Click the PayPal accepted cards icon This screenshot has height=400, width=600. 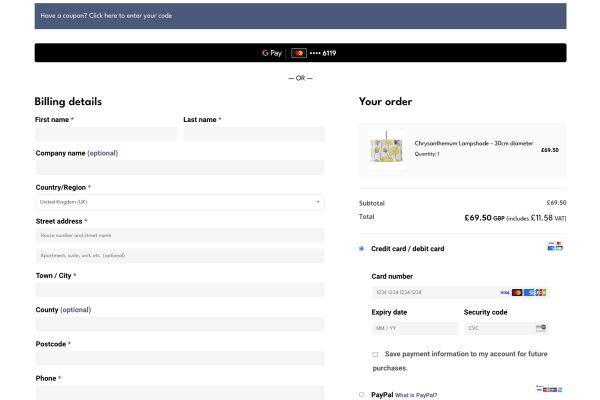click(549, 389)
